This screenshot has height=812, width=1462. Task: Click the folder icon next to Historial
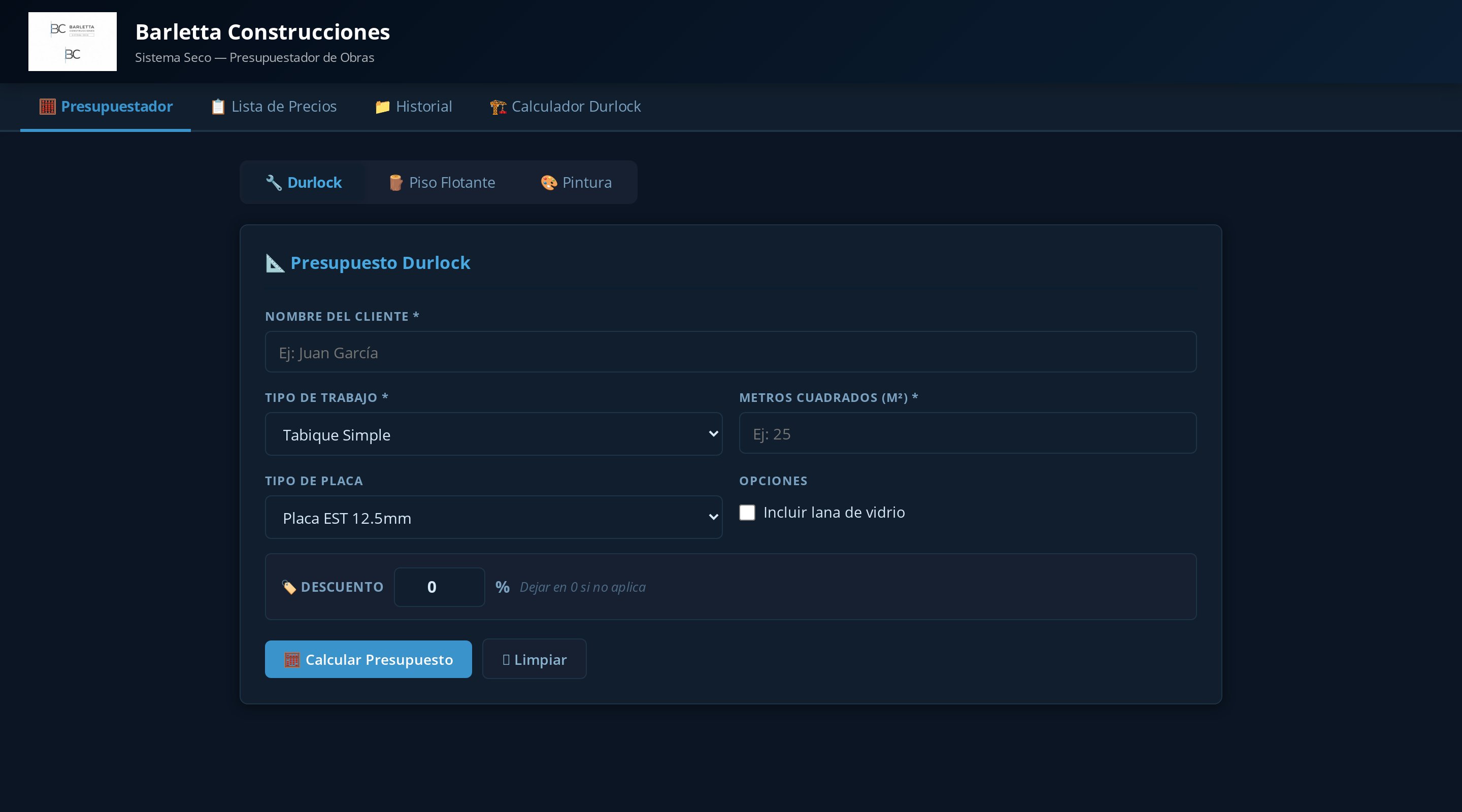383,107
